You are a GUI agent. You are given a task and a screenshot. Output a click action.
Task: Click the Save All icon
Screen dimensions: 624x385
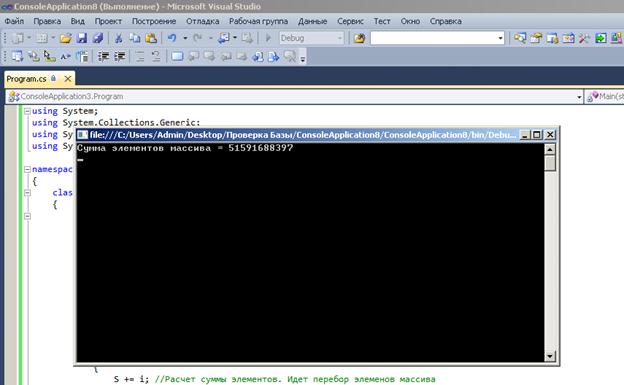(98, 38)
